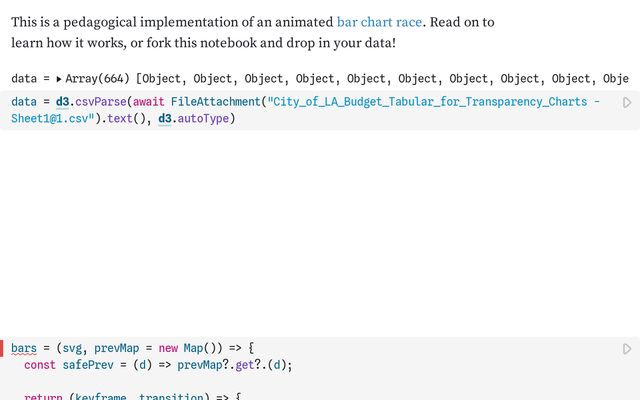Viewport: 640px width, 400px height.
Task: Click the data variable name in the output
Action: point(26,78)
